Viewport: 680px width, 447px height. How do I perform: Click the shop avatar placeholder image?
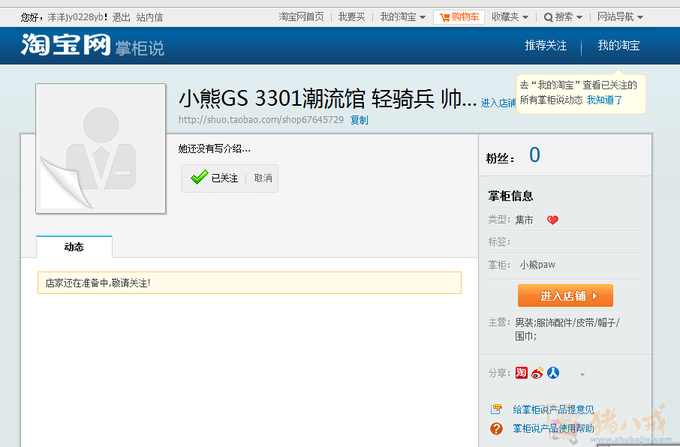(x=101, y=148)
